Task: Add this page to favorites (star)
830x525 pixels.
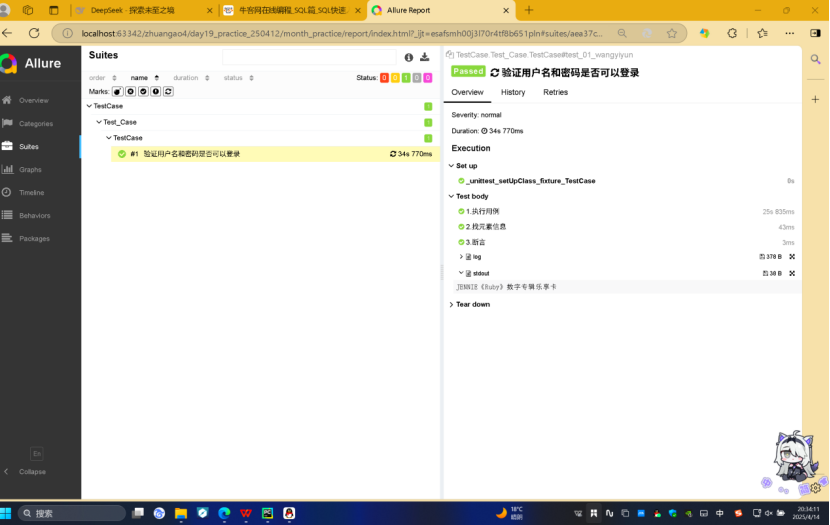Action: (672, 33)
